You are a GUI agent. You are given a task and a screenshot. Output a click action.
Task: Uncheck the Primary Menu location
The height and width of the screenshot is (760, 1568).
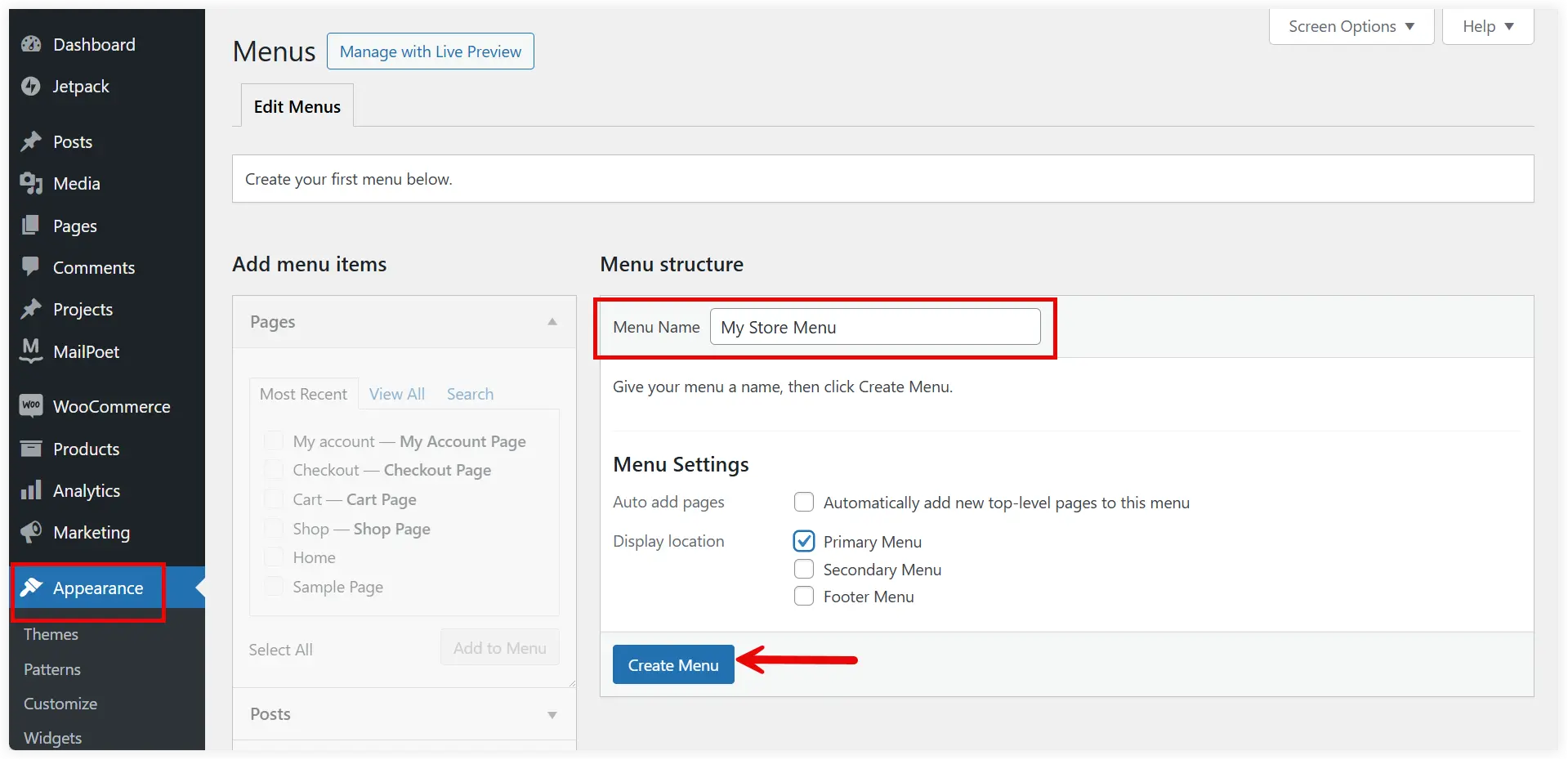click(804, 541)
